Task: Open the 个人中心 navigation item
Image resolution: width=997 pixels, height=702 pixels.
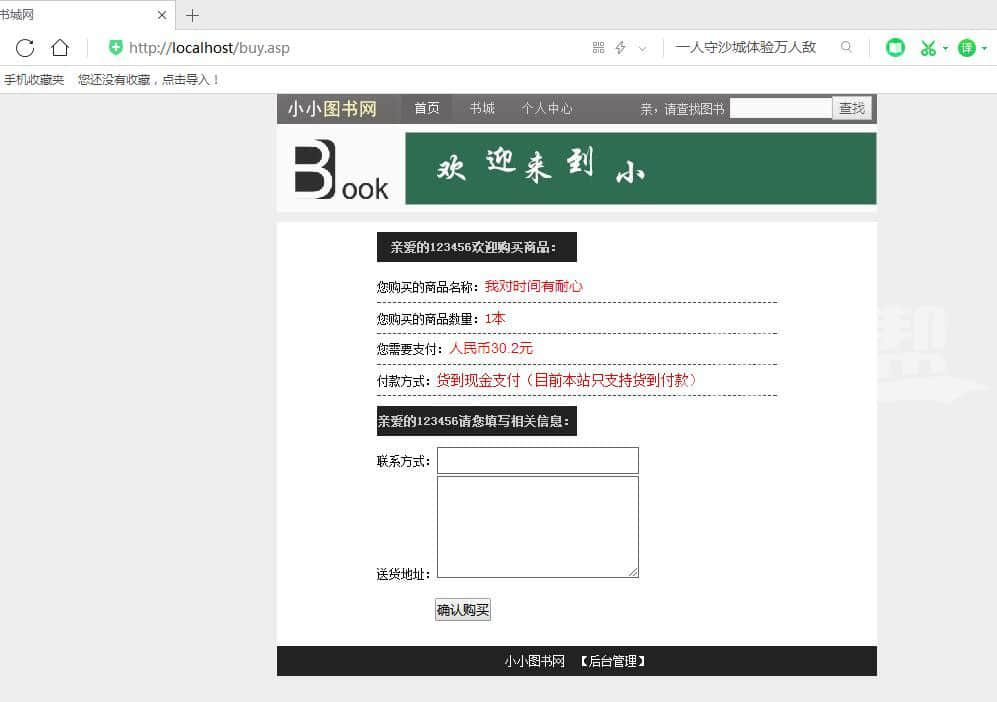Action: (x=547, y=108)
